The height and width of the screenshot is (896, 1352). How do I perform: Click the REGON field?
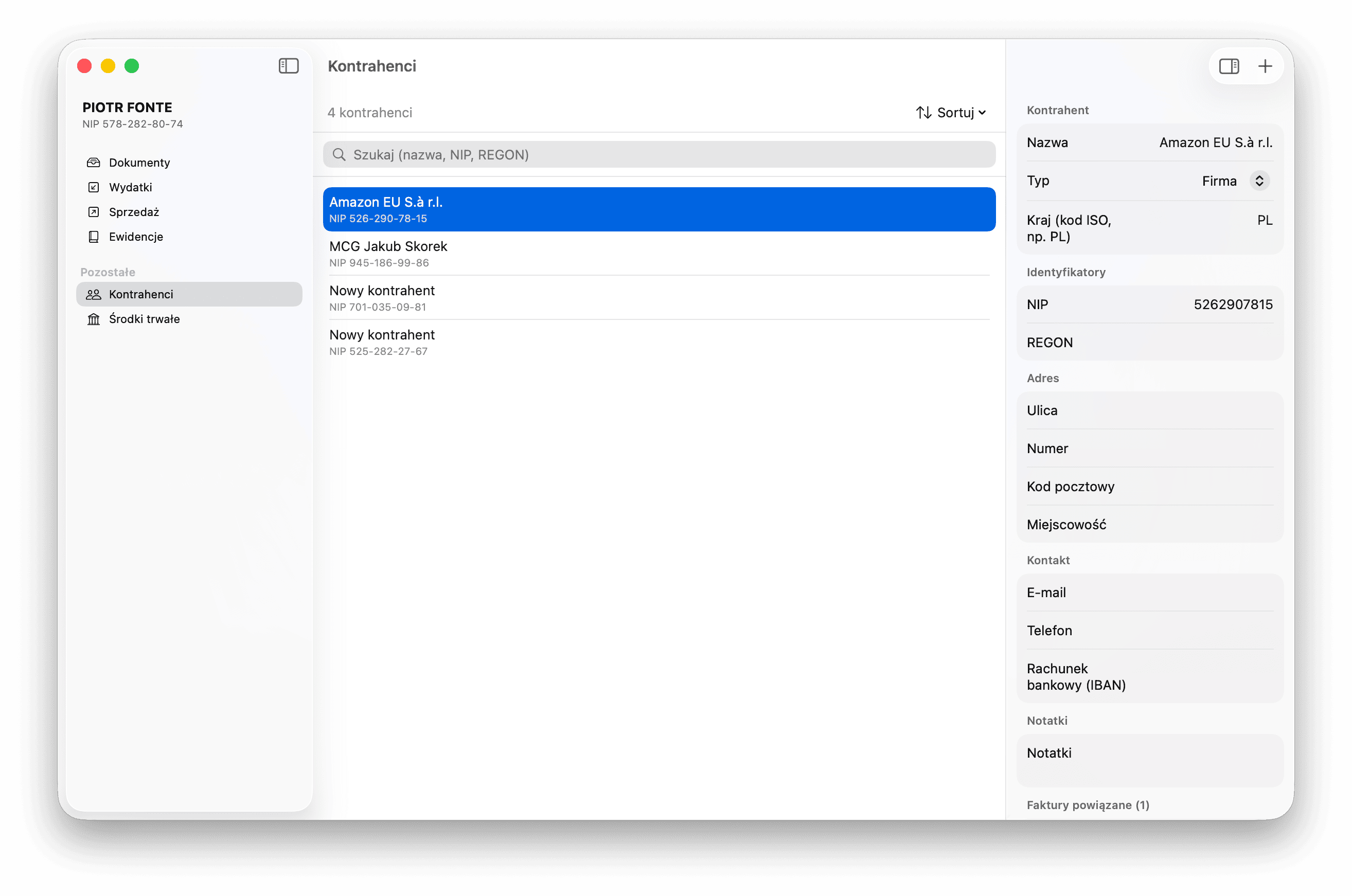point(1150,343)
